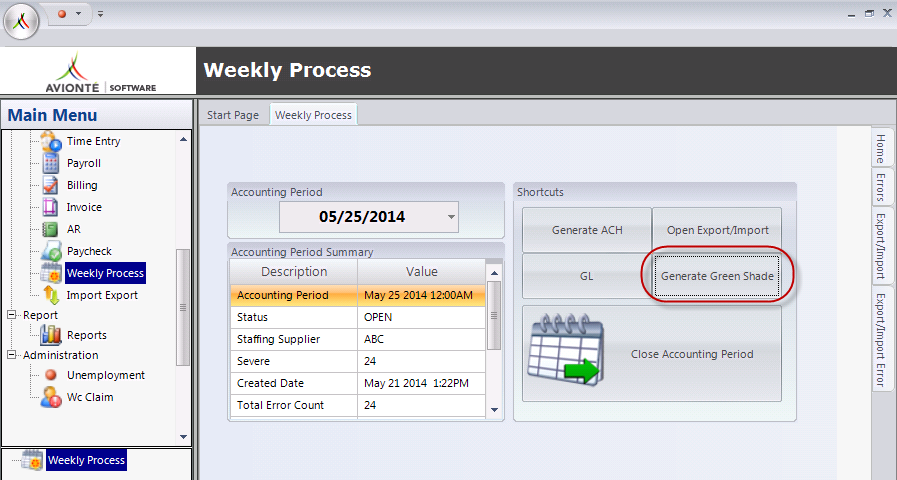
Task: Click the Generate ACH shortcut button
Action: [587, 230]
